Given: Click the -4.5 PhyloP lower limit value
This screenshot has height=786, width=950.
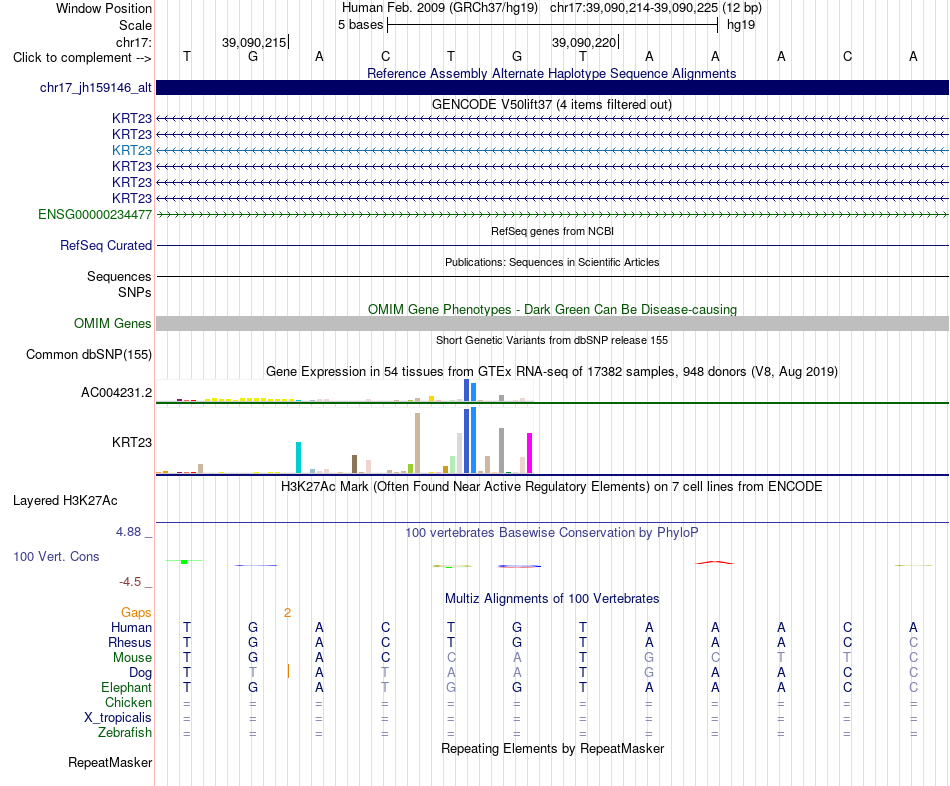Looking at the screenshot, I should (x=130, y=582).
